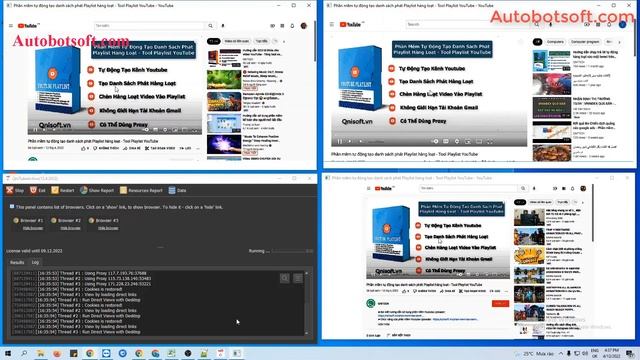Open the more actions ellipsis in the top-left window
The height and width of the screenshot is (360, 640).
click(198, 148)
